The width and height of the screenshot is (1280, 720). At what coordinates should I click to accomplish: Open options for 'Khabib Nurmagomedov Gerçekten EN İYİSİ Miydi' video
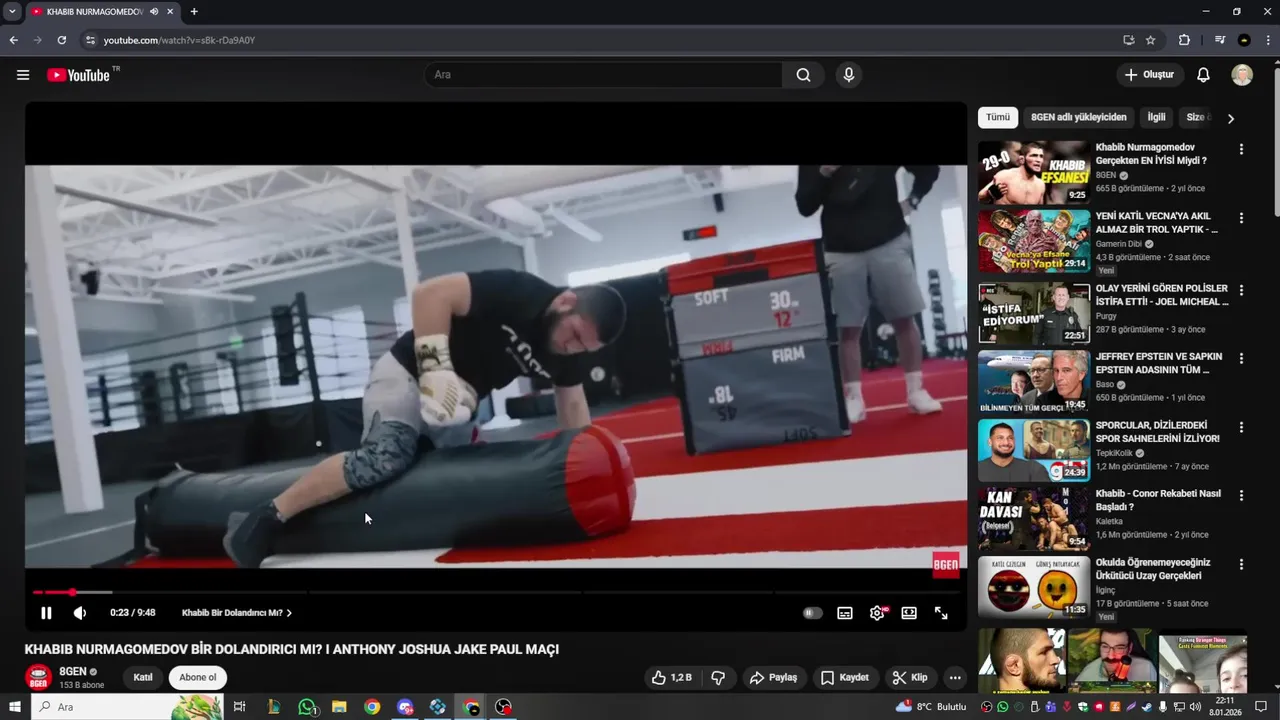coord(1241,149)
